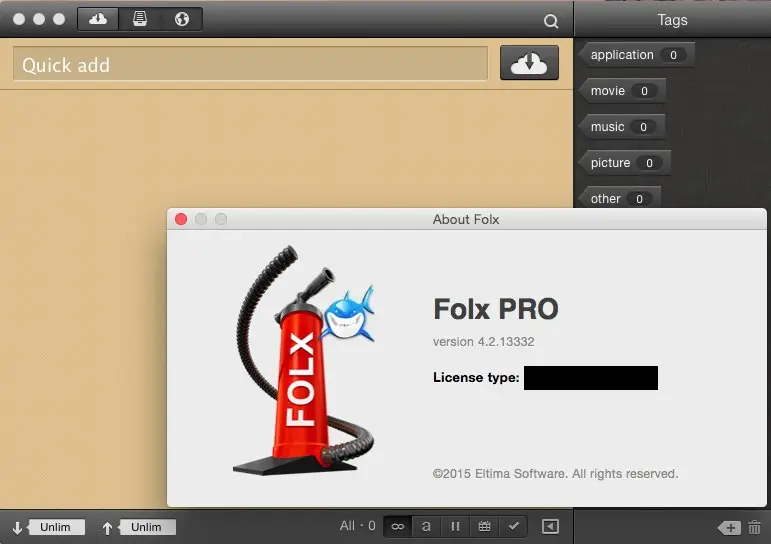Click the 'All · 0' task counter
771x544 pixels.
point(357,526)
